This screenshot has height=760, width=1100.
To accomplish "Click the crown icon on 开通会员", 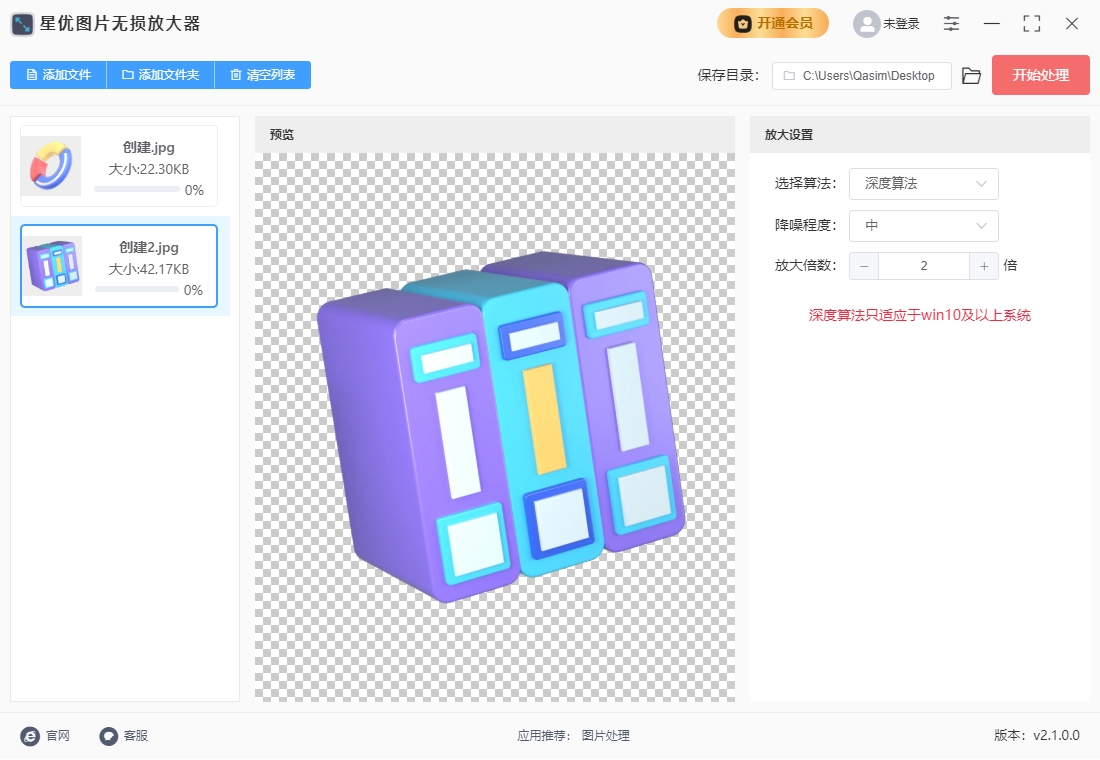I will 743,24.
